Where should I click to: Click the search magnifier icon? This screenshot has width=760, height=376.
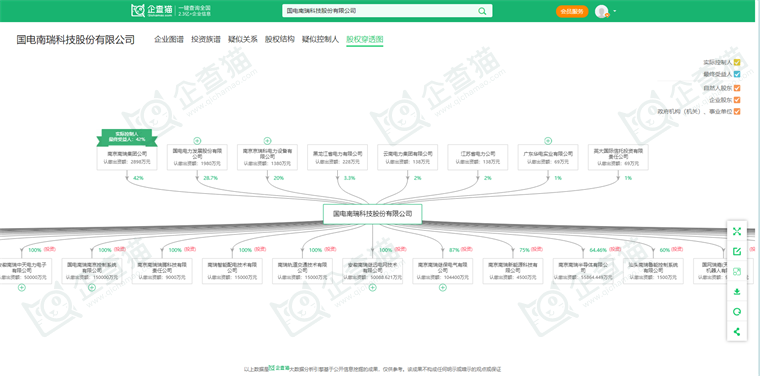point(482,11)
